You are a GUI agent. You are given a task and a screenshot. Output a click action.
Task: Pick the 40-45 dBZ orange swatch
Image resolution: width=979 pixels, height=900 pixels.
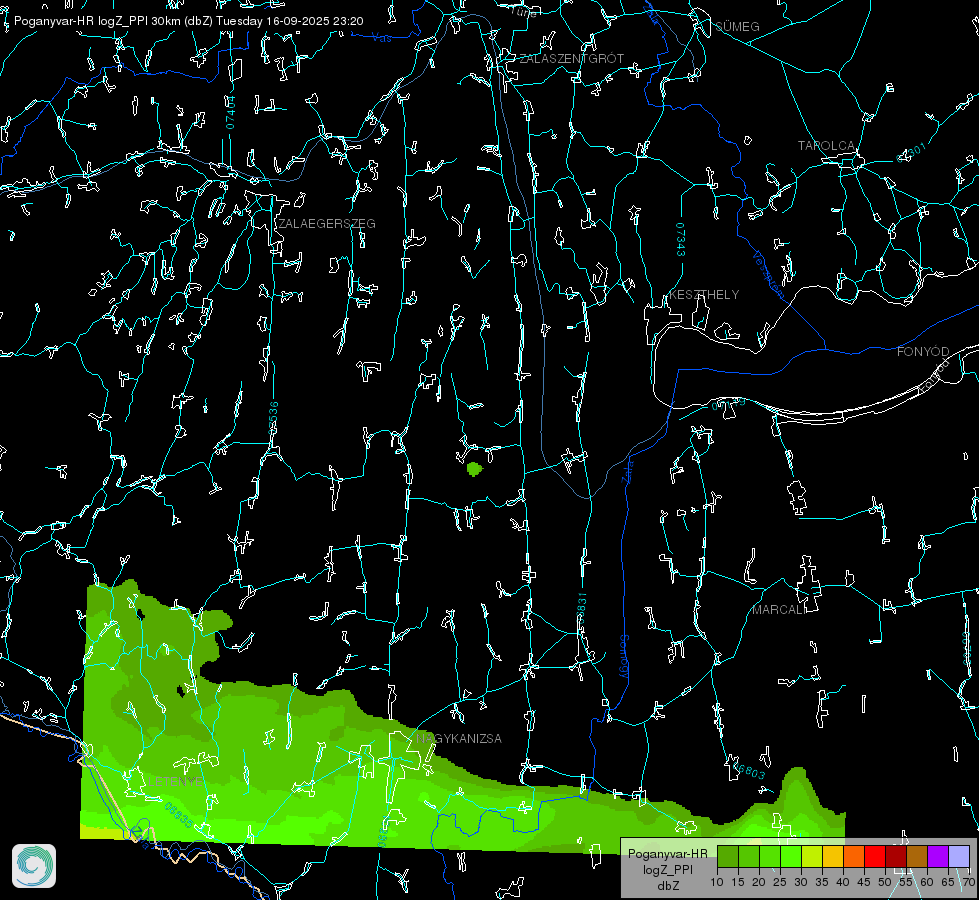click(x=854, y=857)
